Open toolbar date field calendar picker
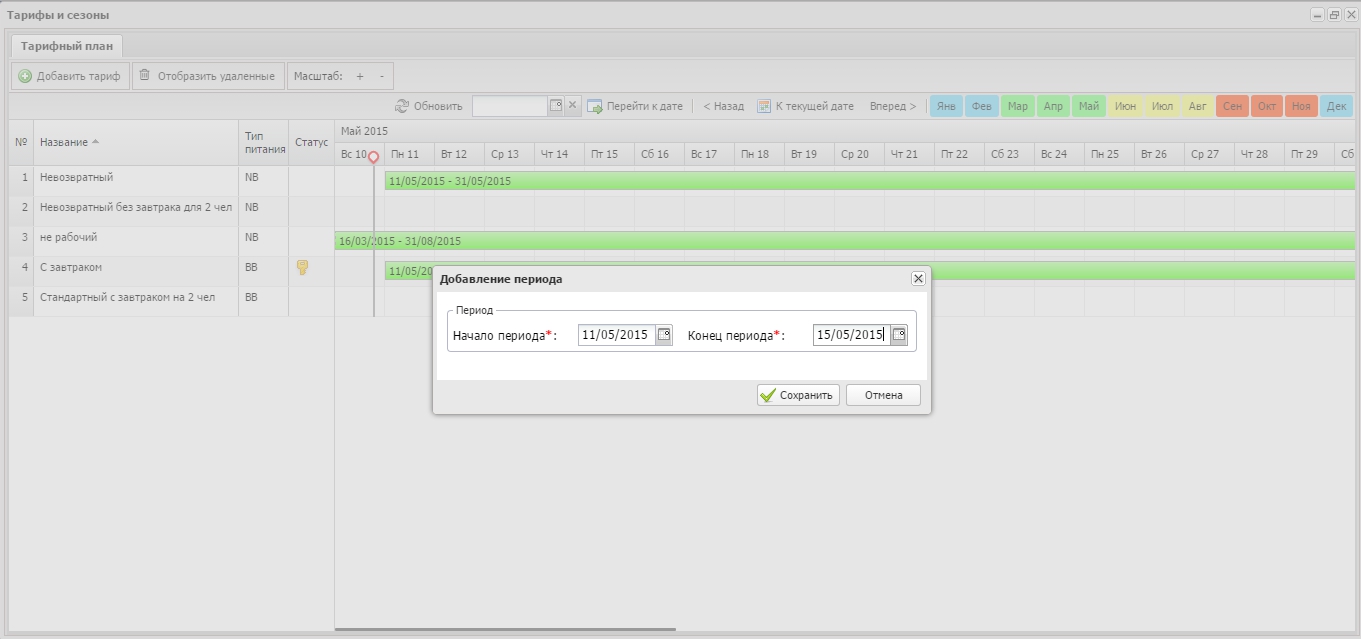This screenshot has height=639, width=1361. 556,106
